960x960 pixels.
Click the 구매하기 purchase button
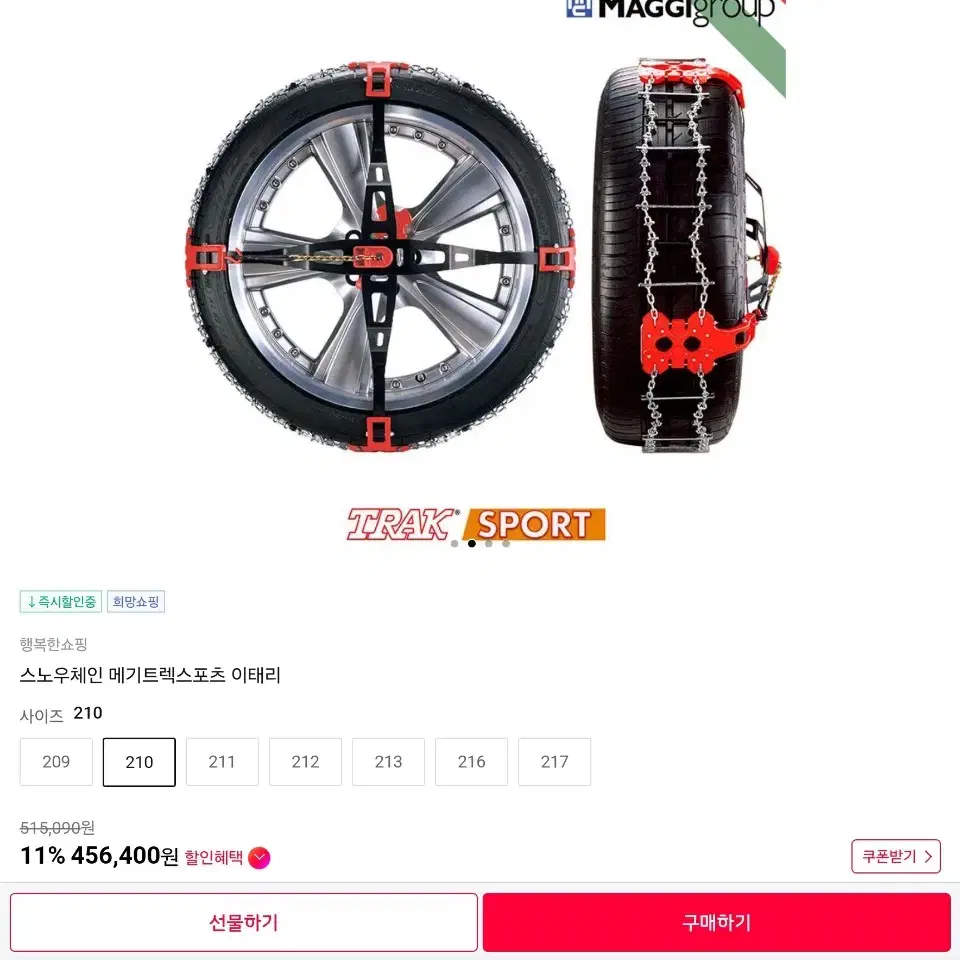point(716,922)
